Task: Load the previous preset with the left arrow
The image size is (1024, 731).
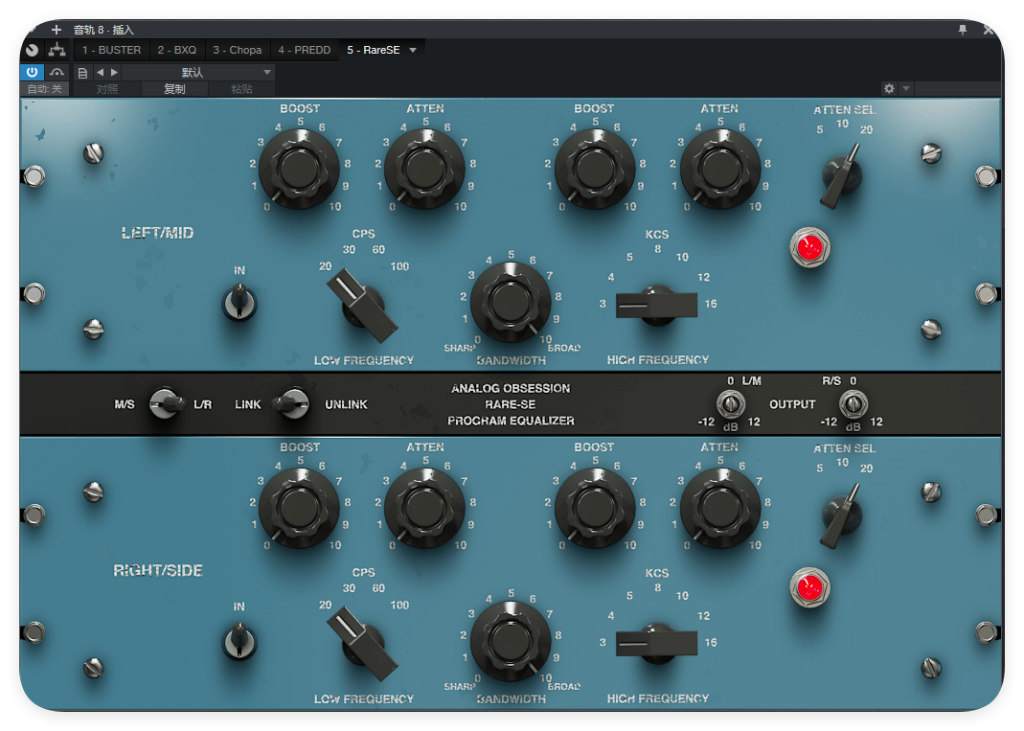Action: click(100, 73)
